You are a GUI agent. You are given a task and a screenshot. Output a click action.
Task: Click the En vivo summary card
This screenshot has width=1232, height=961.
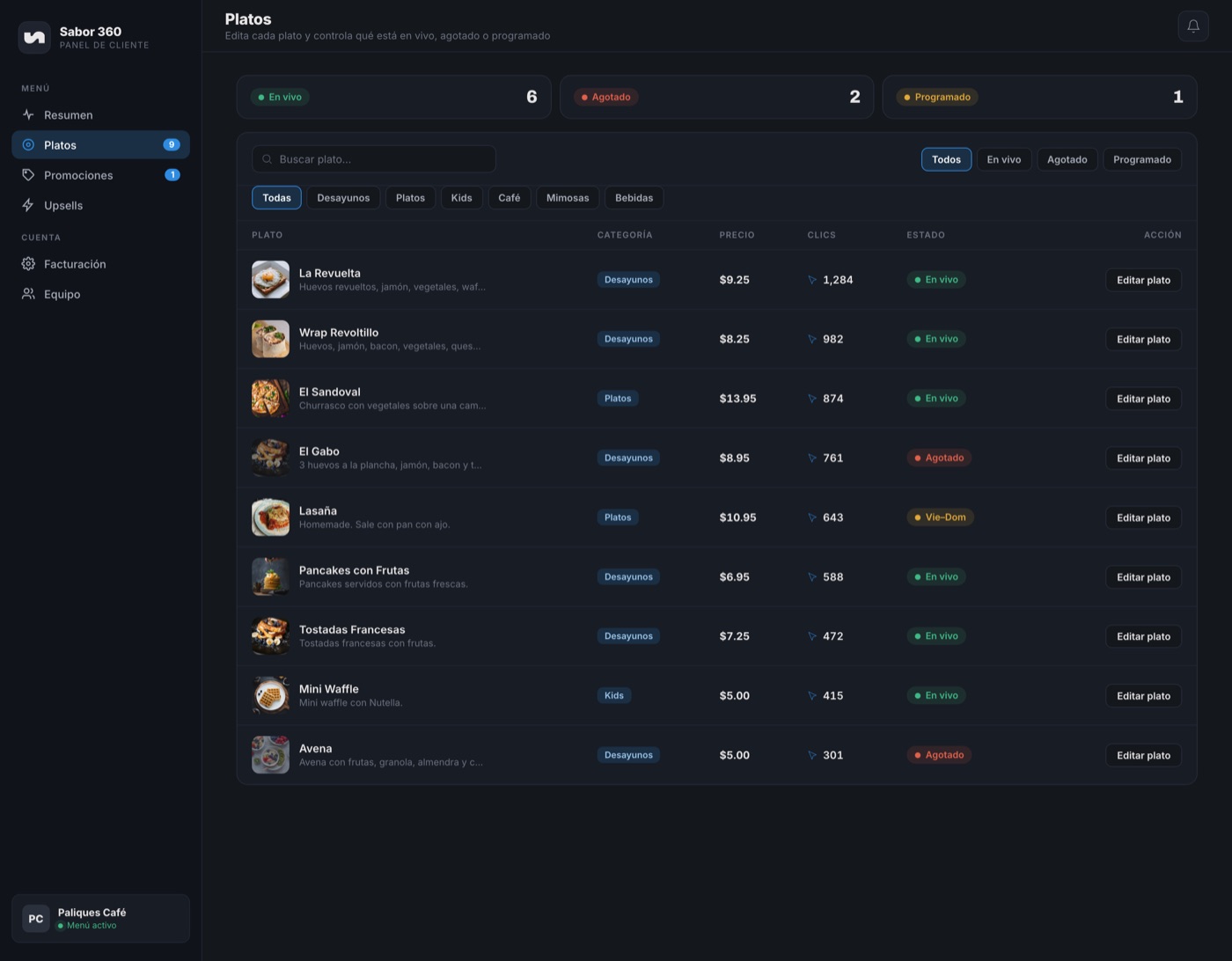pos(393,97)
